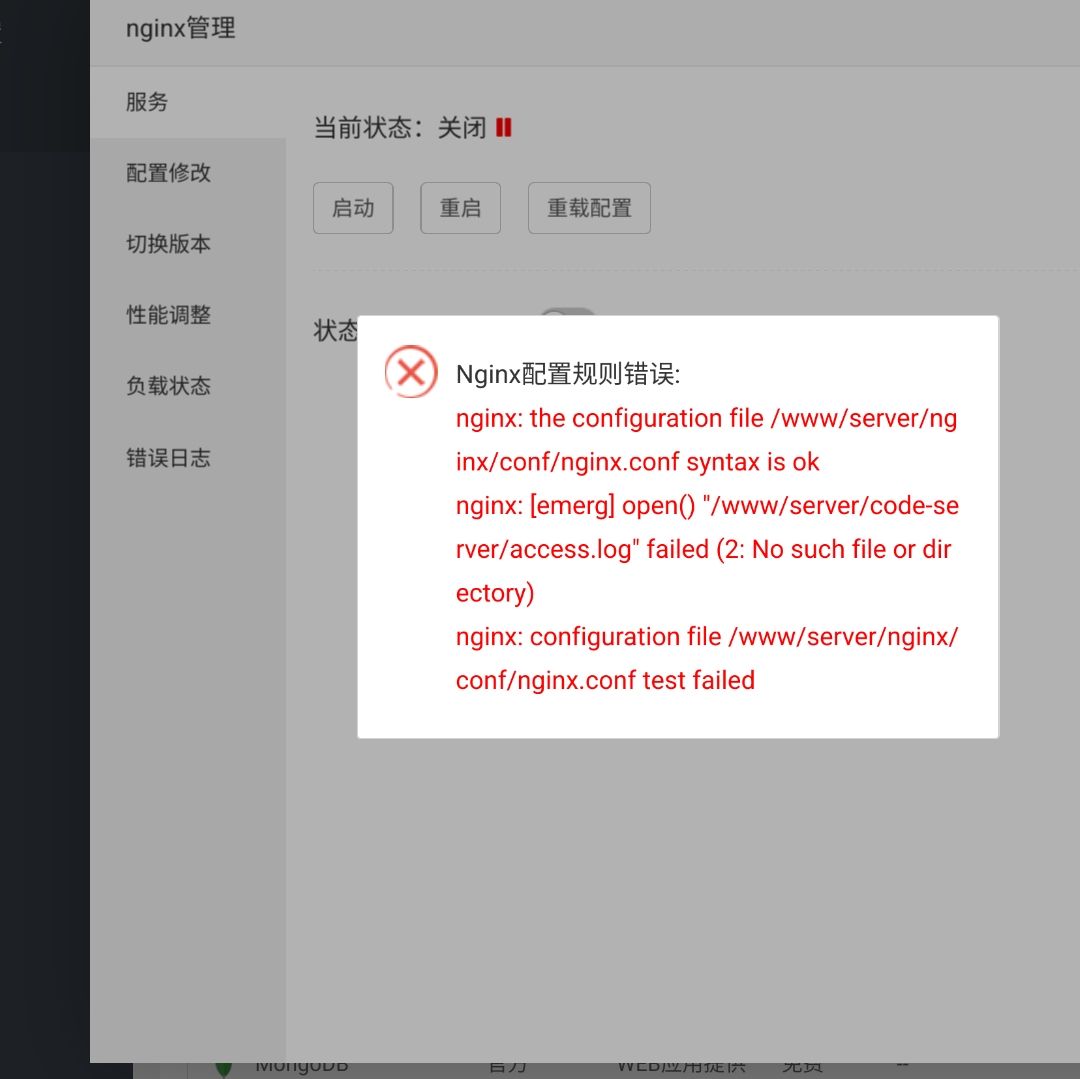Select the 性能调整 tab
1080x1079 pixels.
pos(187,315)
